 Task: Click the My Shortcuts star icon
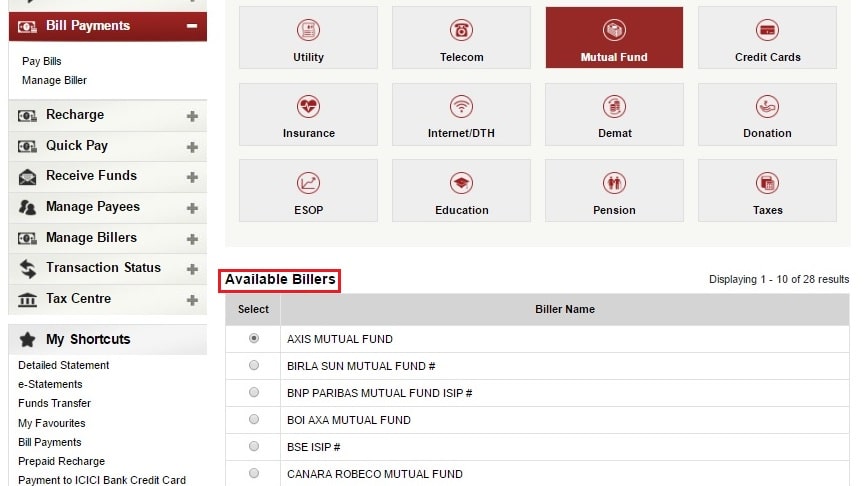(x=27, y=339)
